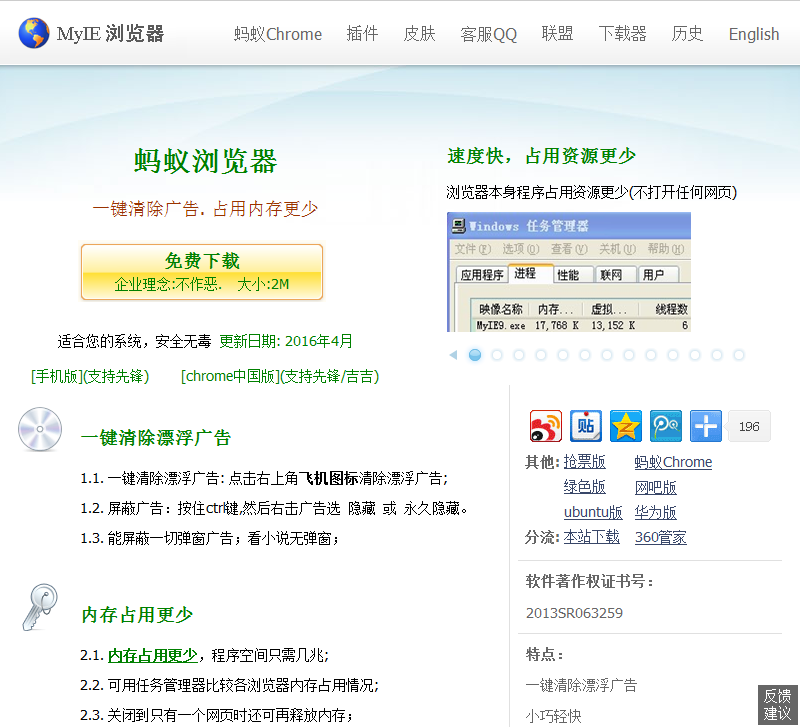Click heading 内存占用更少
Image resolution: width=800 pixels, height=727 pixels.
[137, 615]
